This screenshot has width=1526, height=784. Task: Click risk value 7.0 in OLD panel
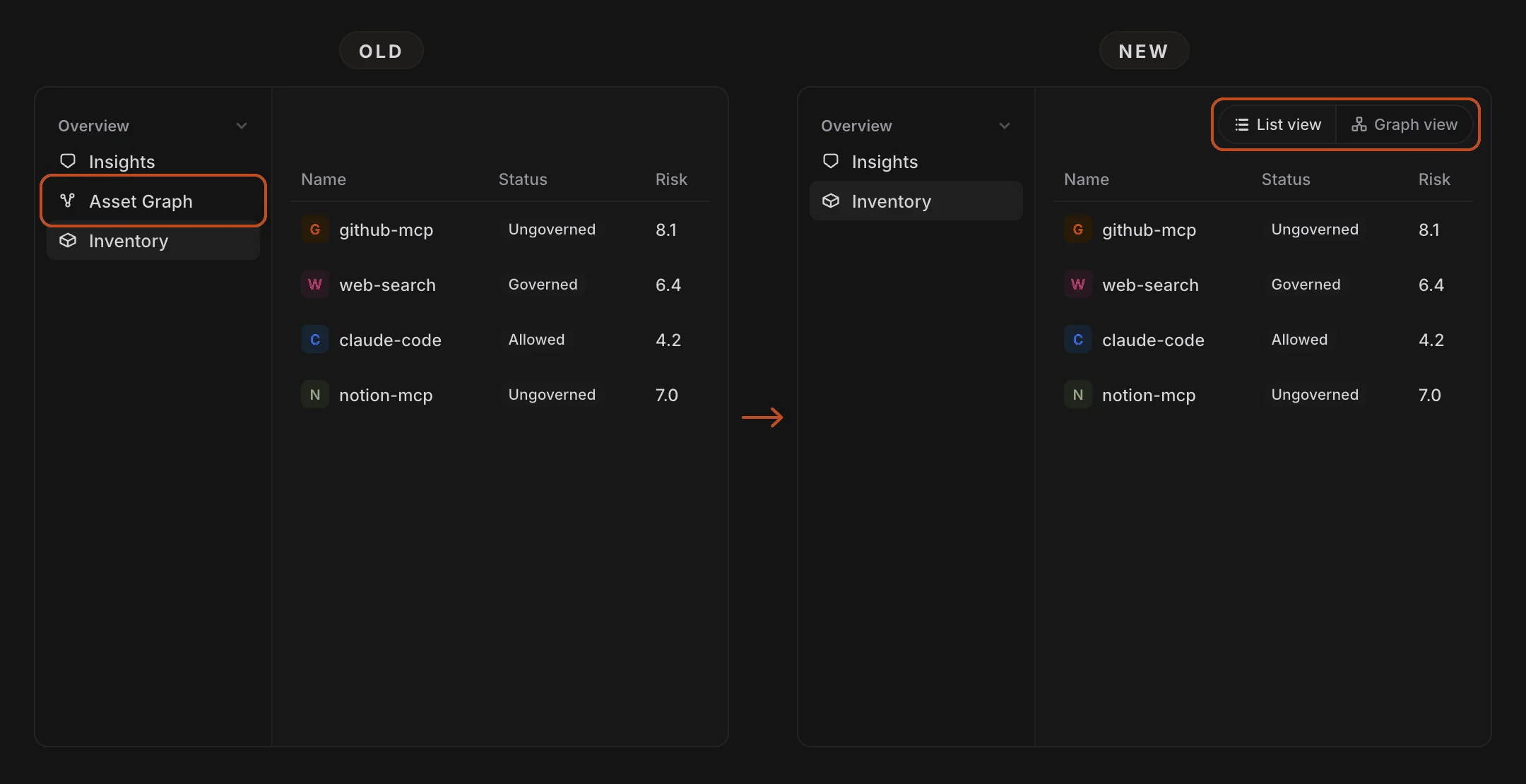click(x=667, y=395)
